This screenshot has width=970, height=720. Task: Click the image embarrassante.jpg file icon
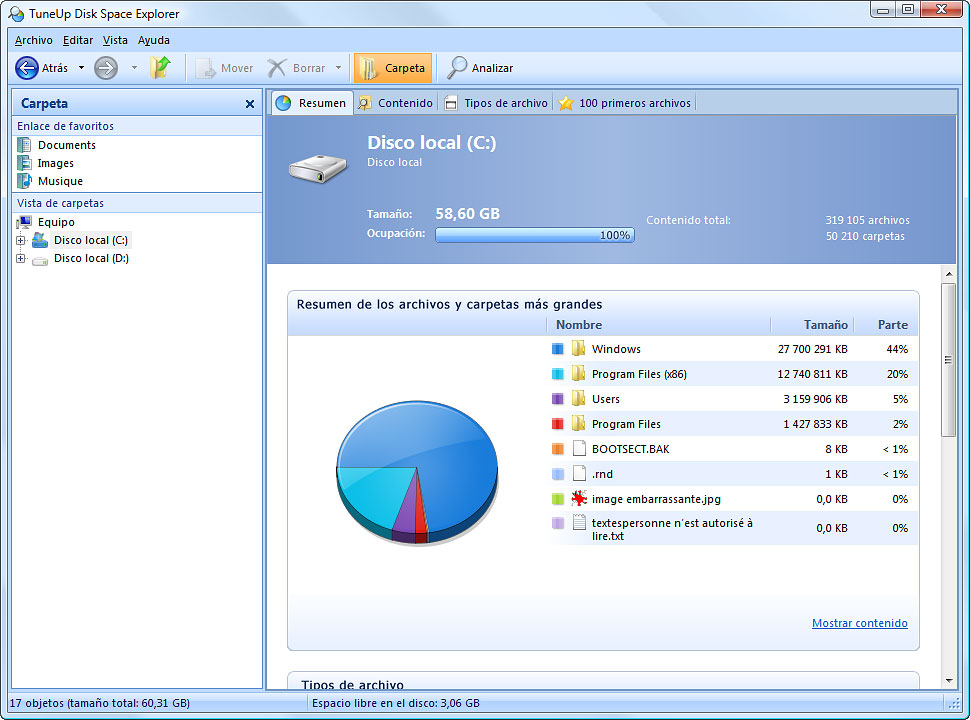(x=579, y=498)
